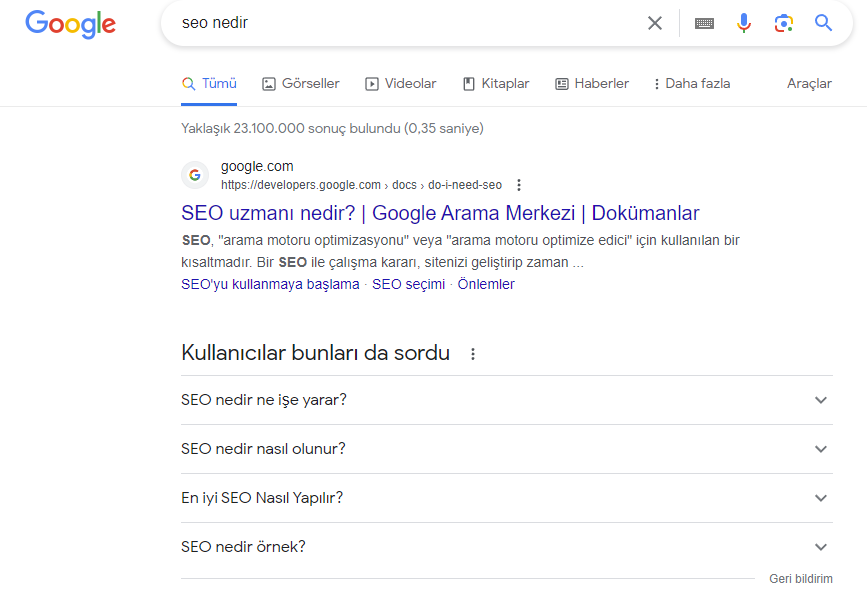Expand "SEO nedir ne işe yarar?" question
The width and height of the screenshot is (867, 610).
point(506,400)
